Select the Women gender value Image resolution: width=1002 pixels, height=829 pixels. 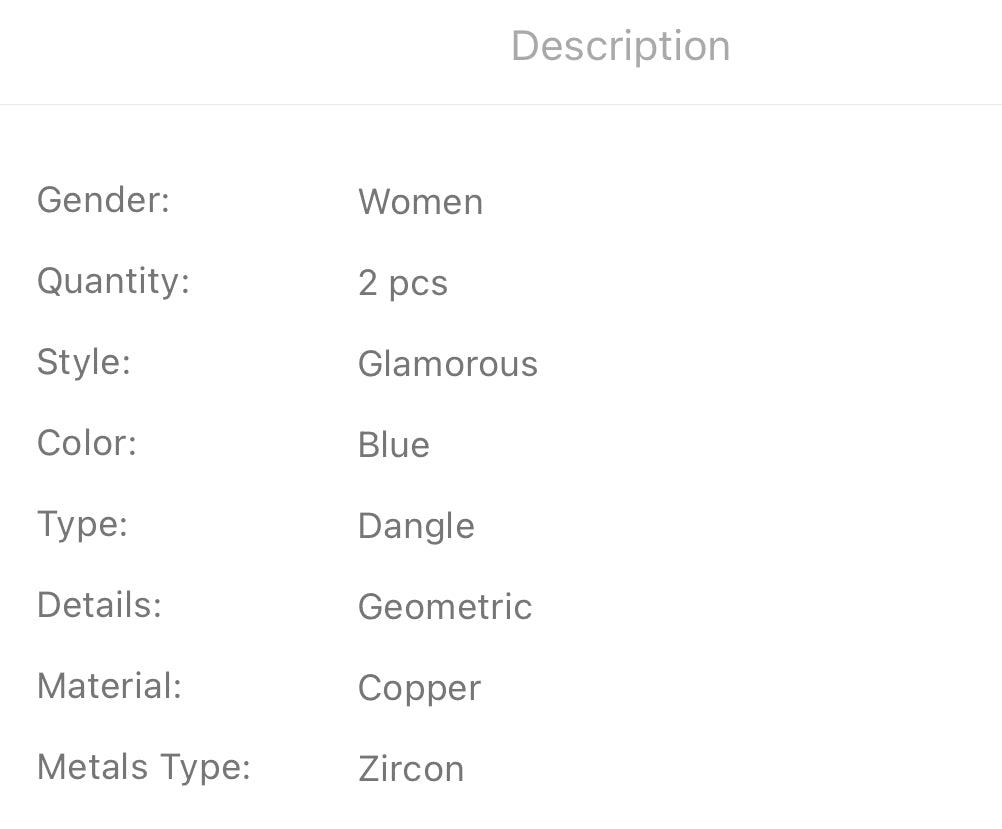point(420,202)
